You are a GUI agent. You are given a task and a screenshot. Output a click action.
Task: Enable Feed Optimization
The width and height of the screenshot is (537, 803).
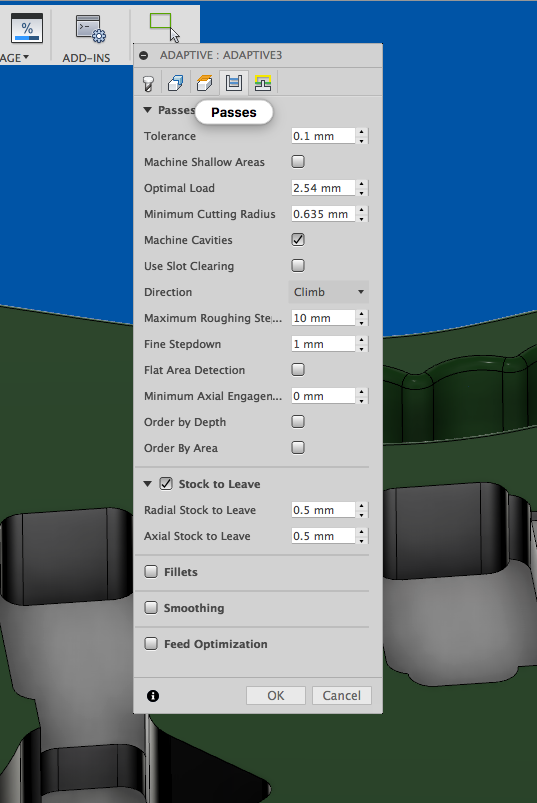[x=151, y=644]
